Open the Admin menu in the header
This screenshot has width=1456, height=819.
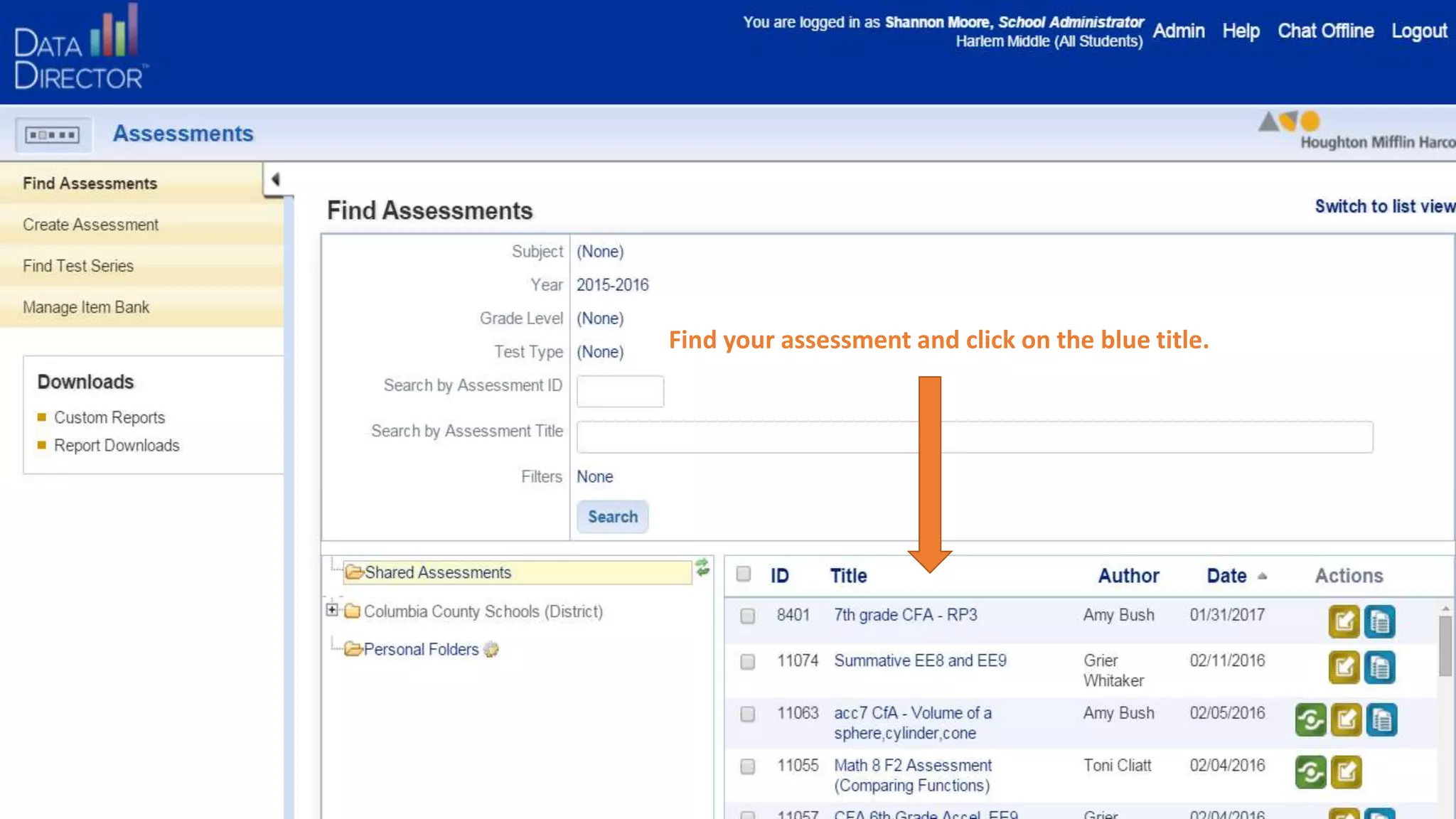pos(1178,31)
